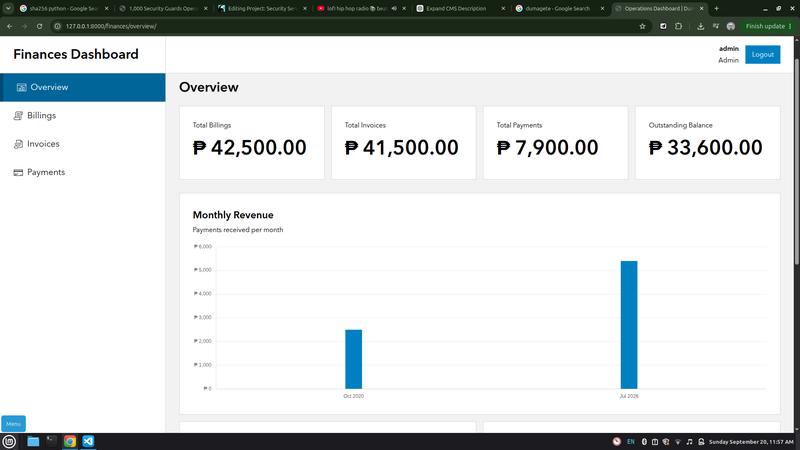Screen dimensions: 800x450
Task: Go back using the browser back arrow
Action: click(x=10, y=26)
